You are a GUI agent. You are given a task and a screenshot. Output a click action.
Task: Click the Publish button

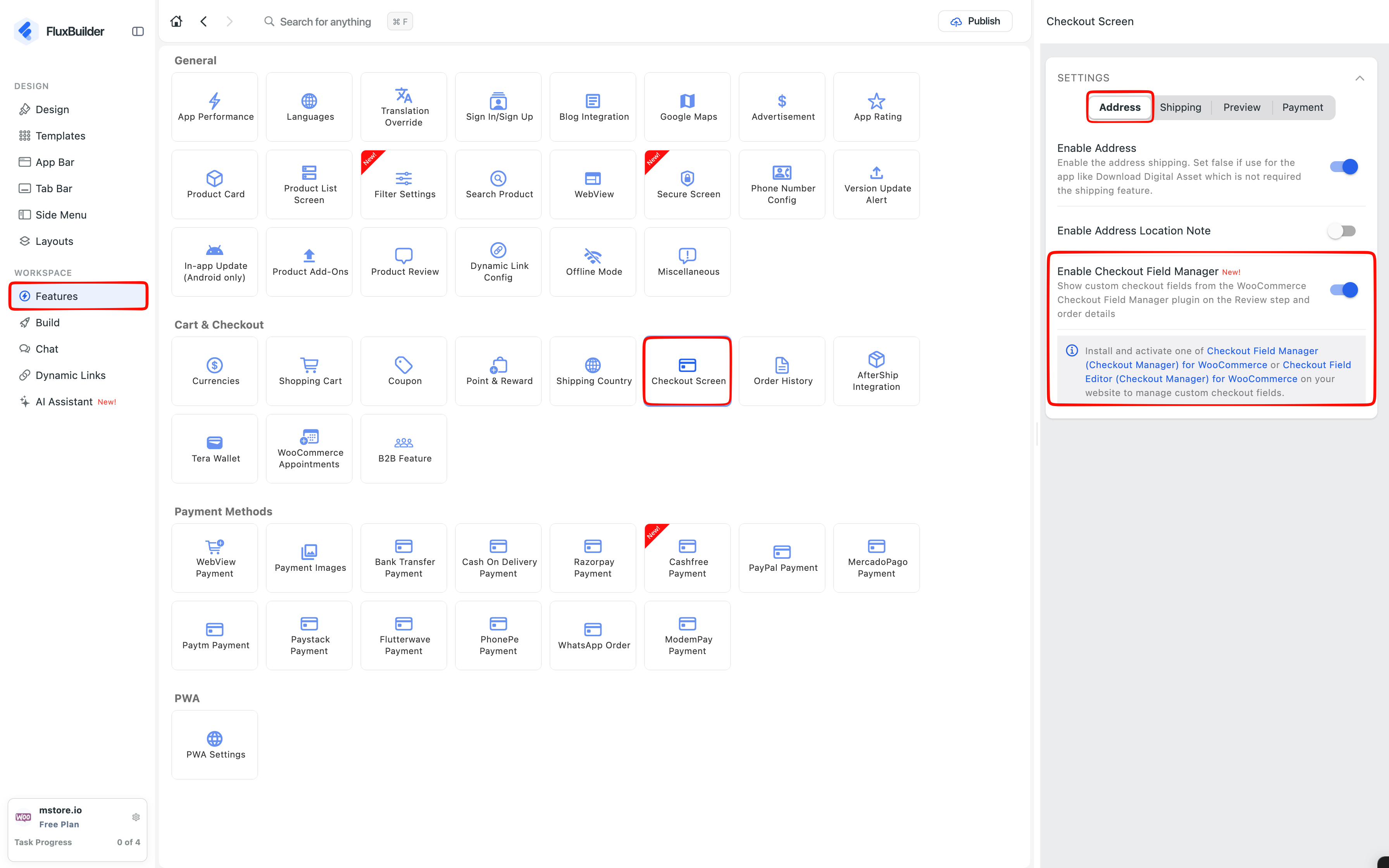pos(975,21)
